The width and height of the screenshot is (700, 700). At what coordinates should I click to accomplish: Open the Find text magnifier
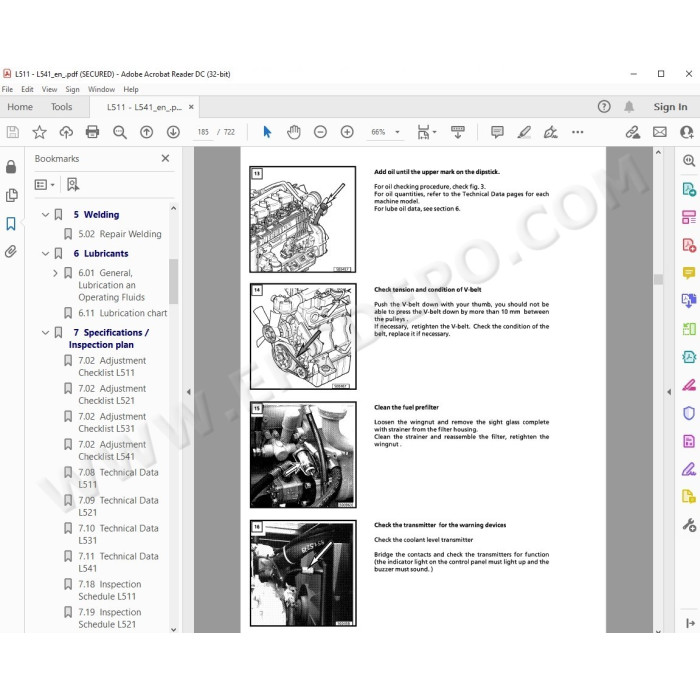pos(120,132)
